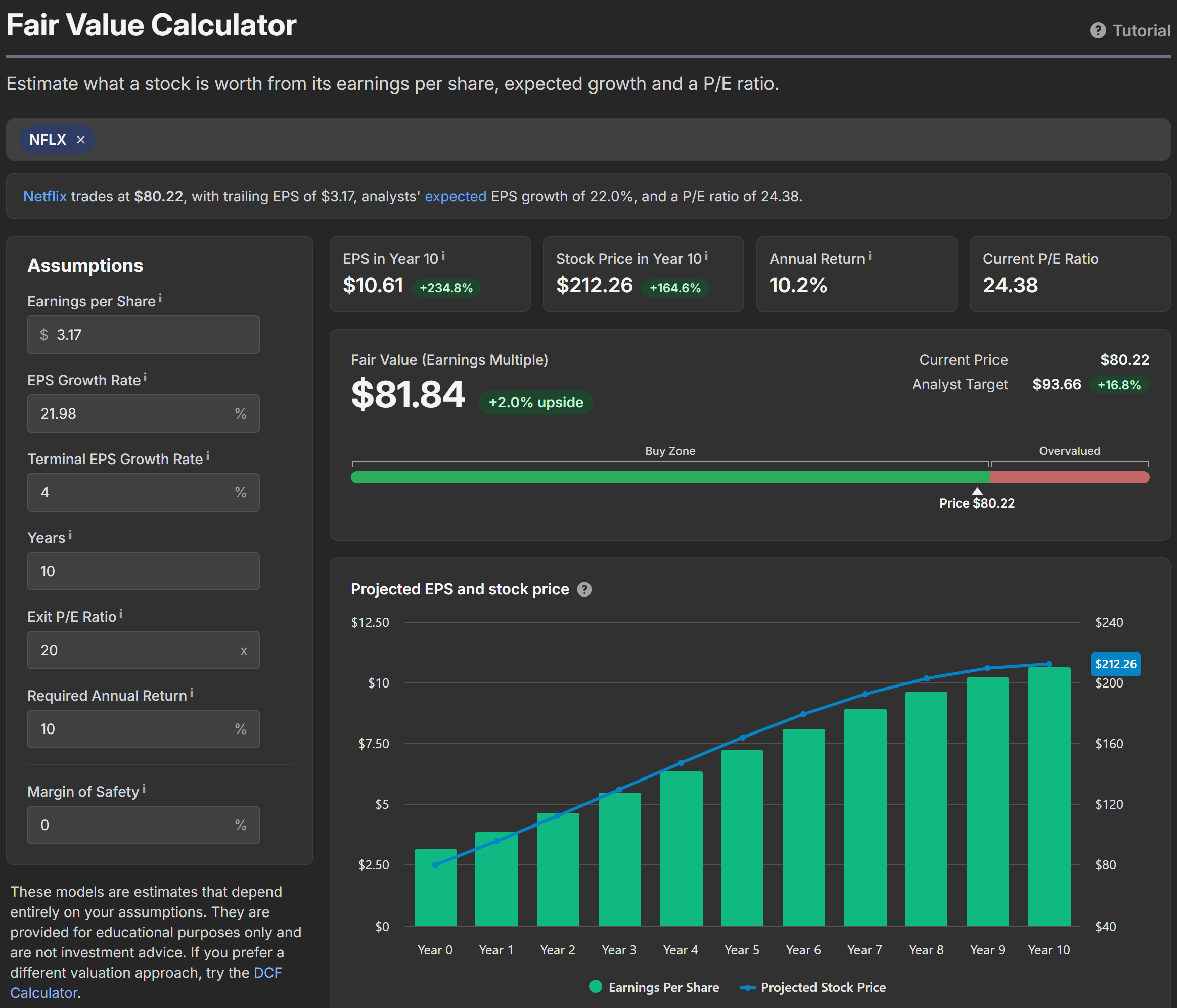This screenshot has width=1177, height=1008.
Task: Click the +164.6% stock price badge
Action: 675,288
